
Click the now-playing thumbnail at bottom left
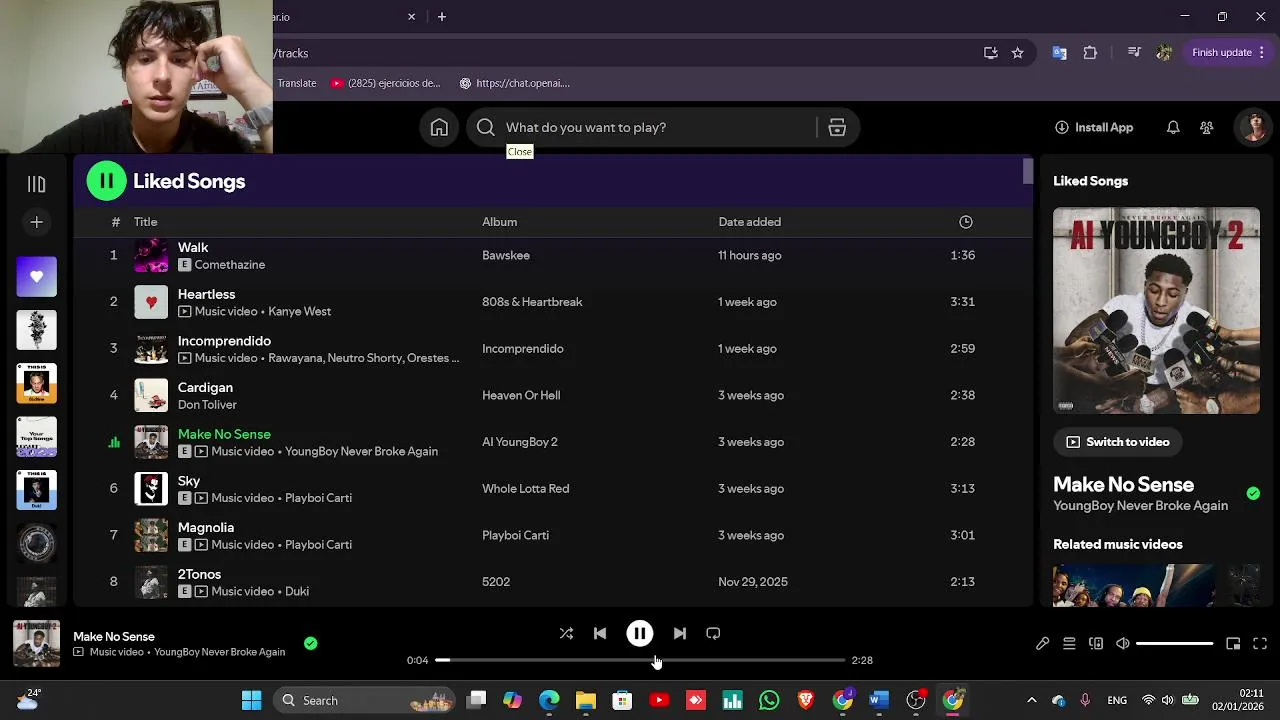coord(36,644)
